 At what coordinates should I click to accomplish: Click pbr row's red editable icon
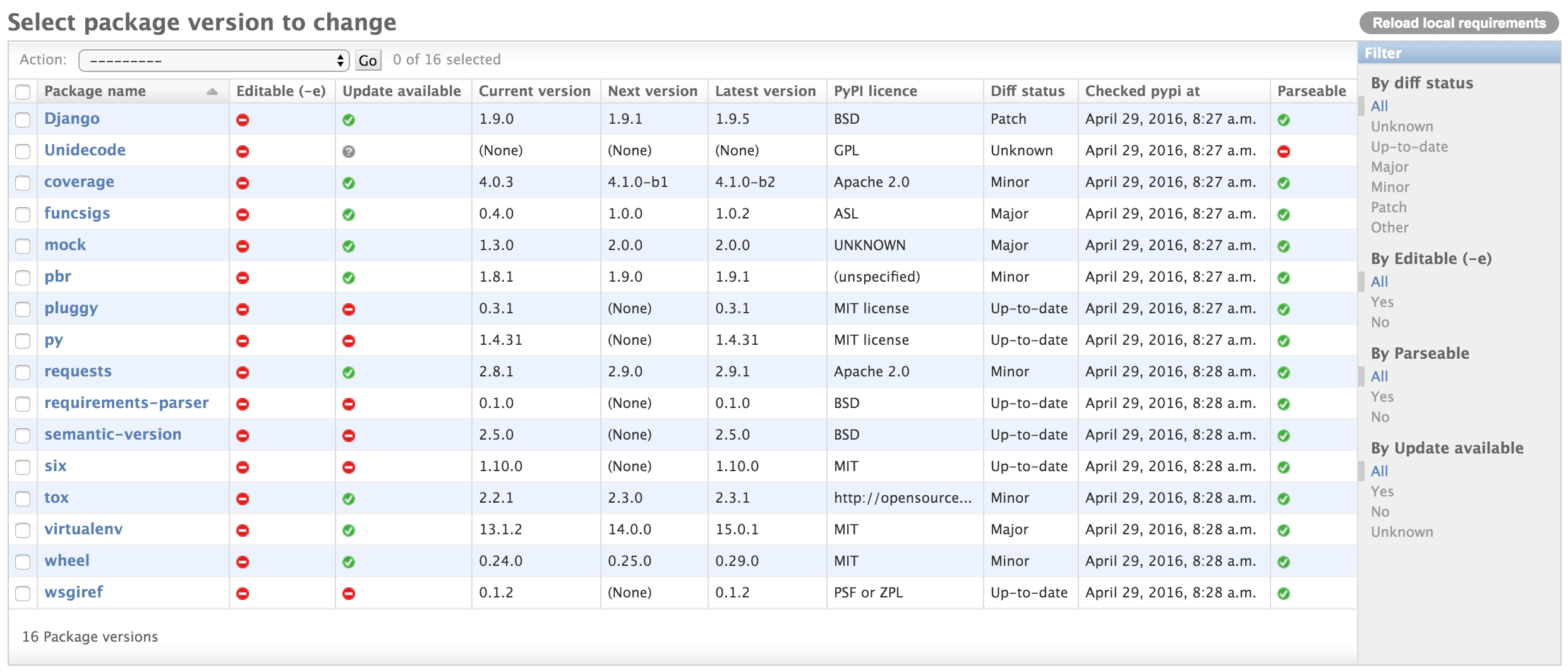tap(243, 278)
